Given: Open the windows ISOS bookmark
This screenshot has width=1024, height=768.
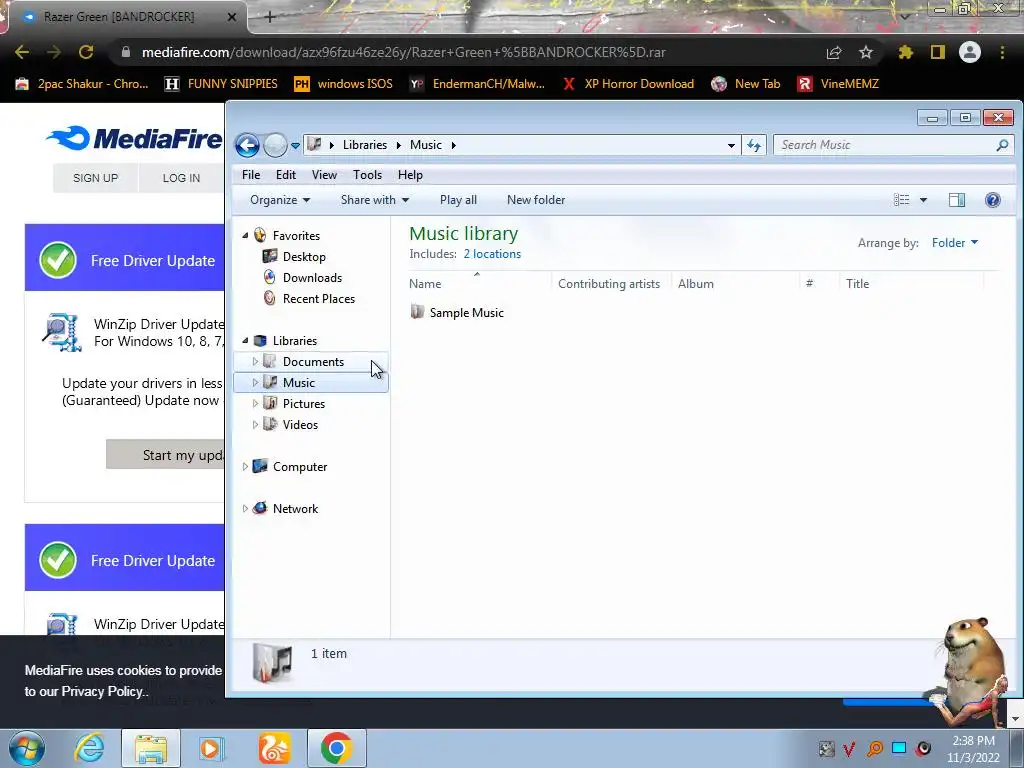Looking at the screenshot, I should click(x=344, y=84).
